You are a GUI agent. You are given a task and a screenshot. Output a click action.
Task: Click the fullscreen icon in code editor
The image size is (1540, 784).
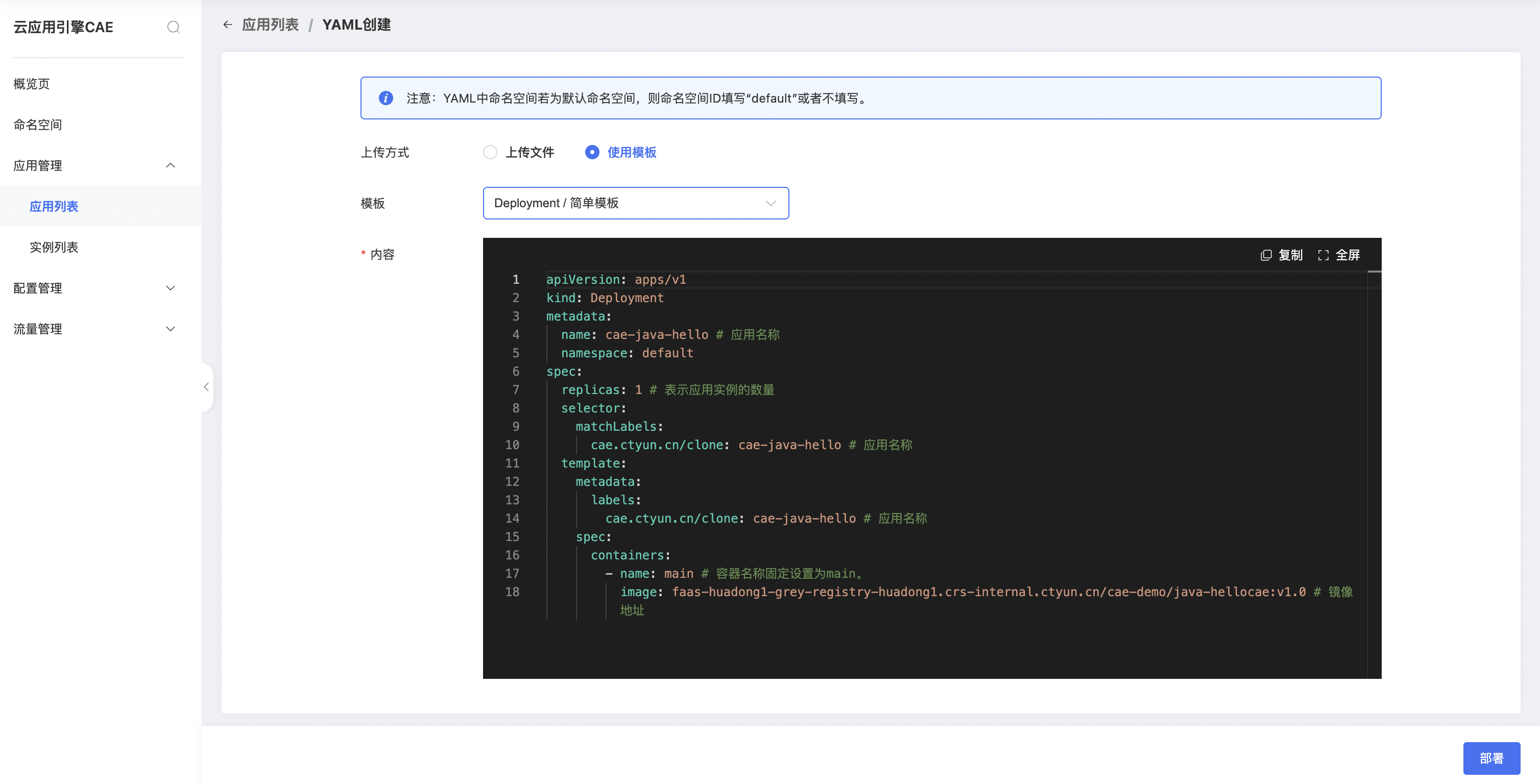(x=1323, y=255)
